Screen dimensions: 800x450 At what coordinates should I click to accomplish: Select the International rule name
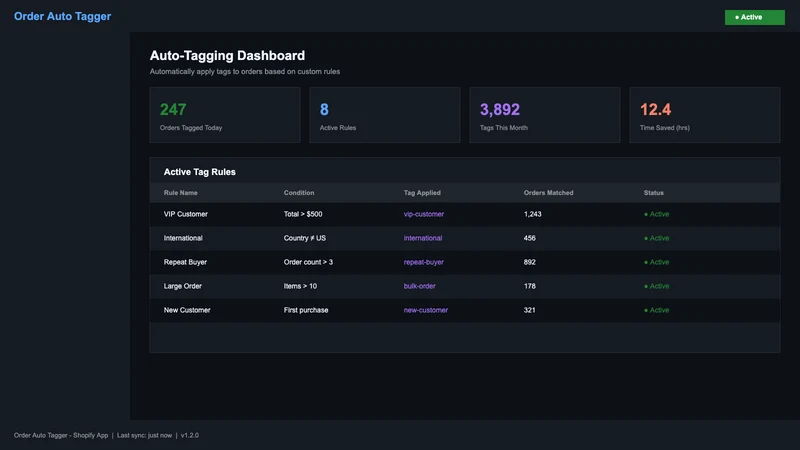click(183, 238)
